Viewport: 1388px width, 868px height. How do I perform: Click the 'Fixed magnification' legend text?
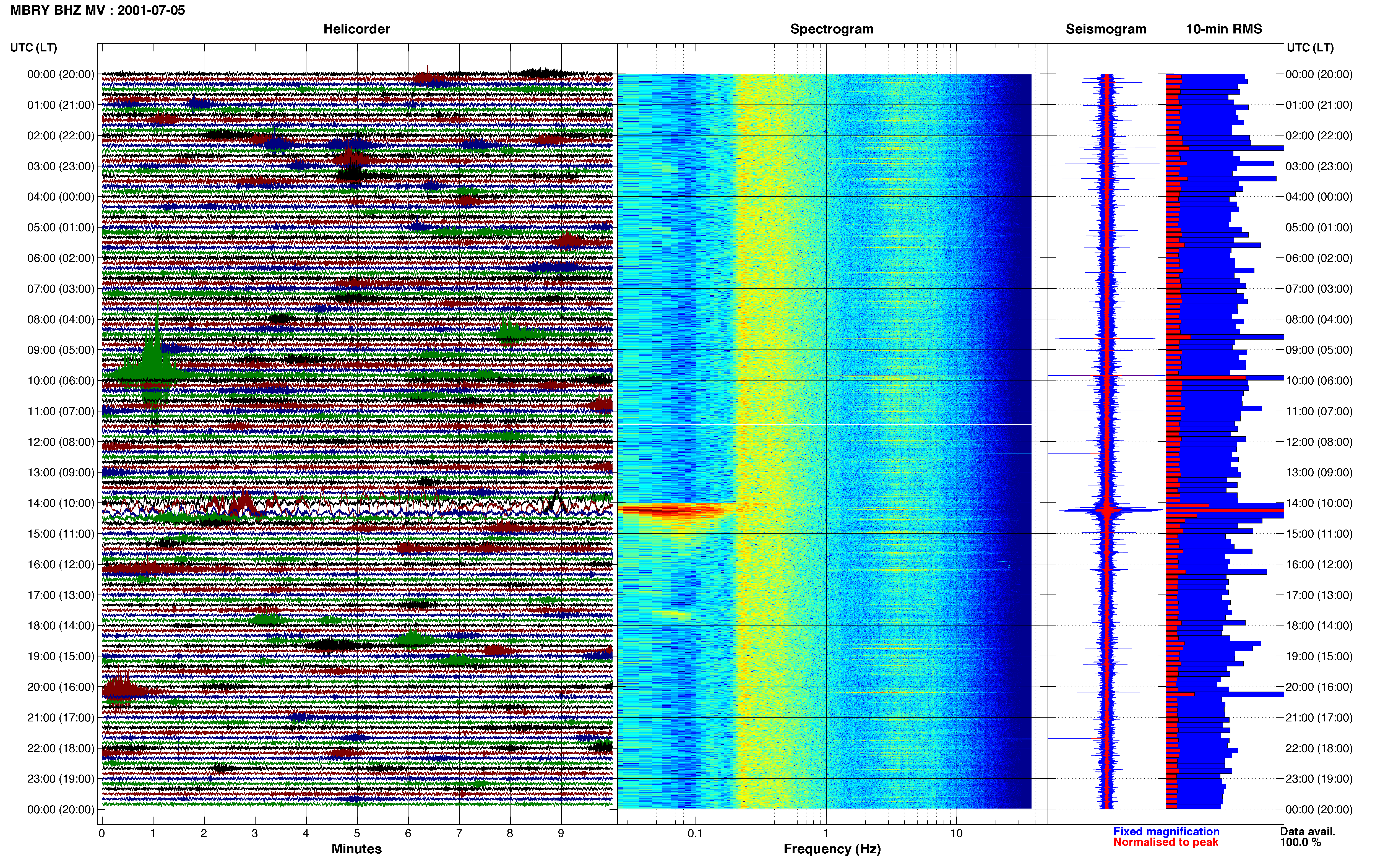tap(1166, 831)
